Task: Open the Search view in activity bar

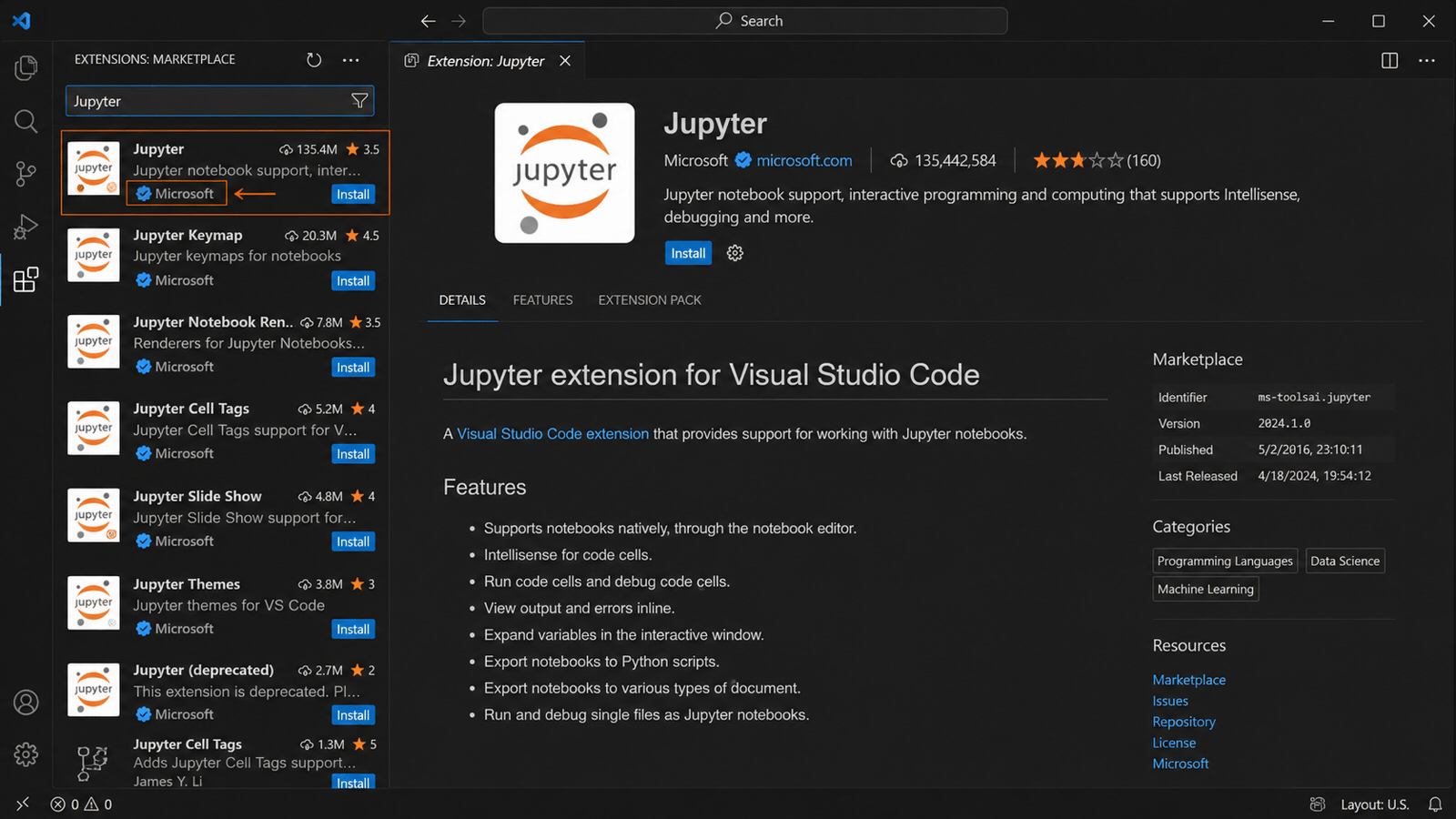Action: (26, 121)
